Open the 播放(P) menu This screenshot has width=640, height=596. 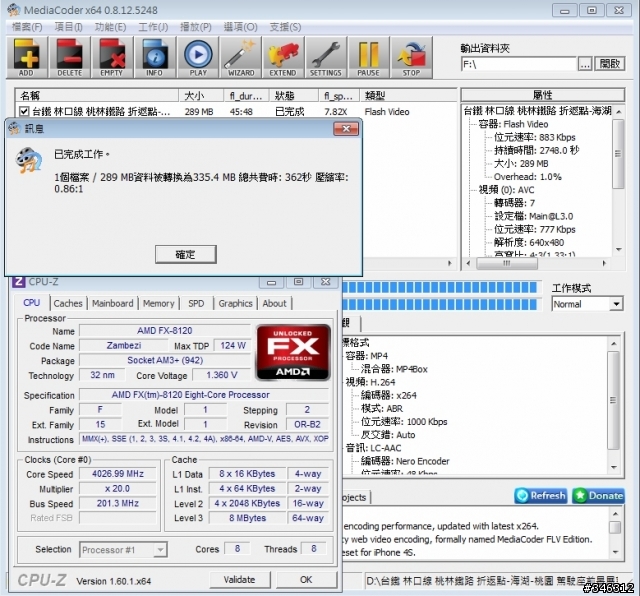(x=196, y=27)
